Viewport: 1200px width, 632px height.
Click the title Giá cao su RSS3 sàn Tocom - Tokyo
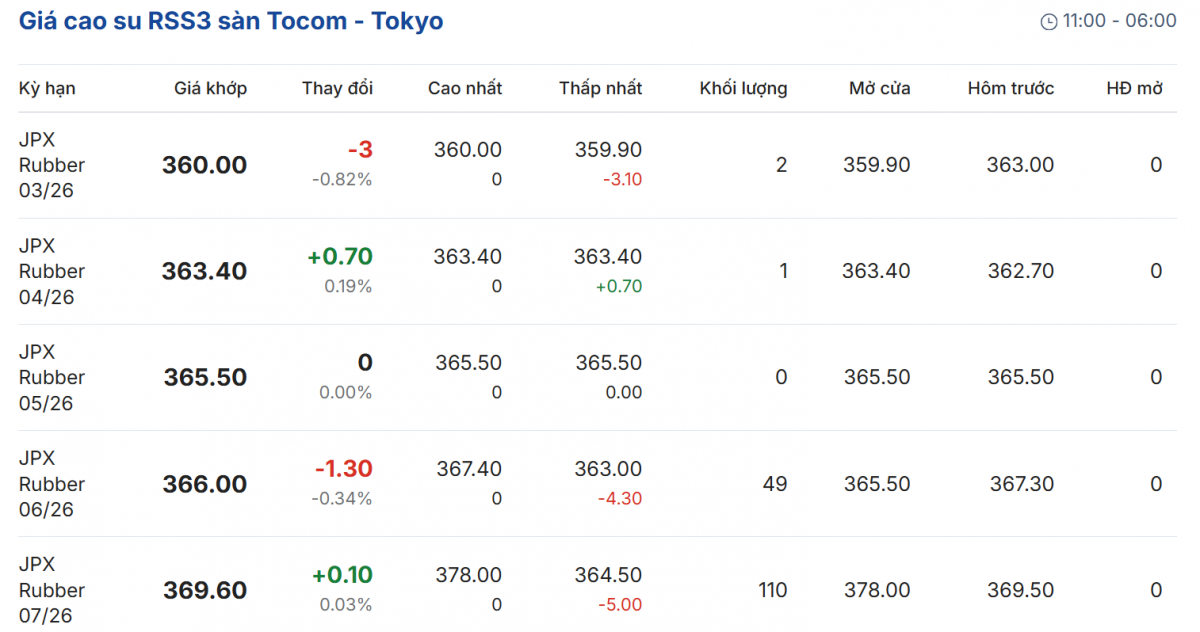pyautogui.click(x=231, y=21)
